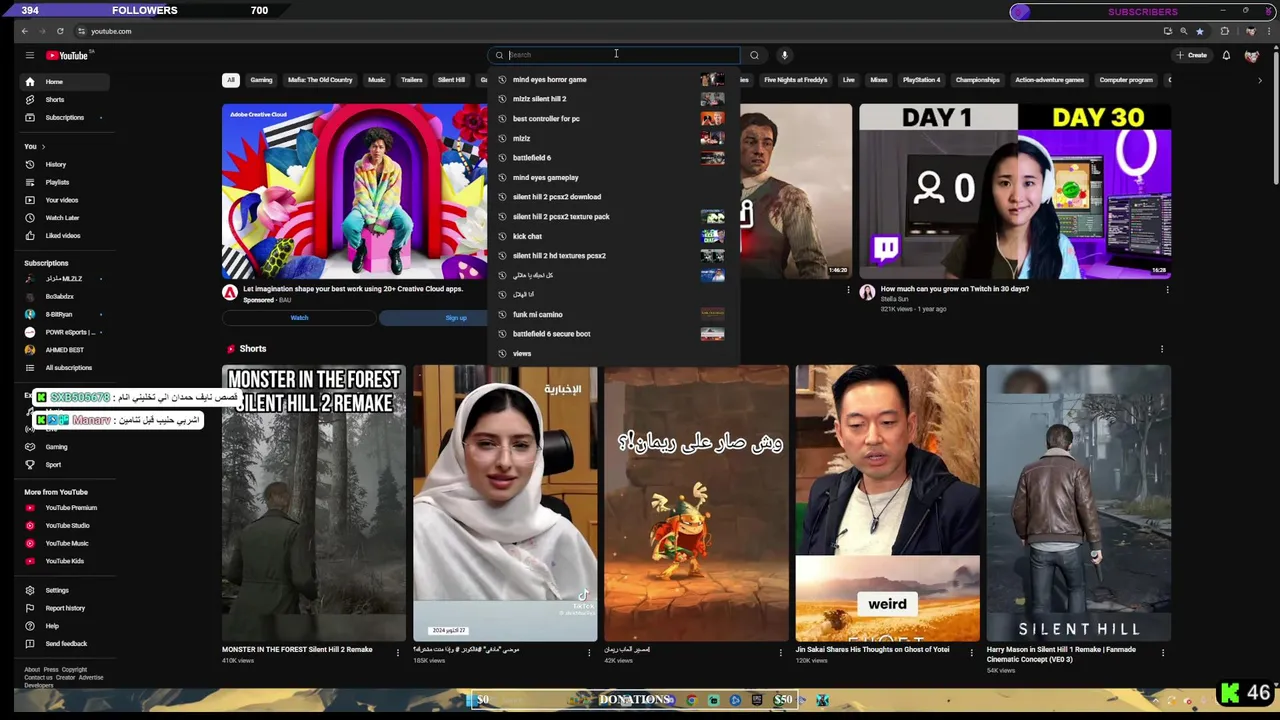The height and width of the screenshot is (720, 1280).
Task: Select the Five Nights at Freddy's chip
Action: (x=795, y=80)
